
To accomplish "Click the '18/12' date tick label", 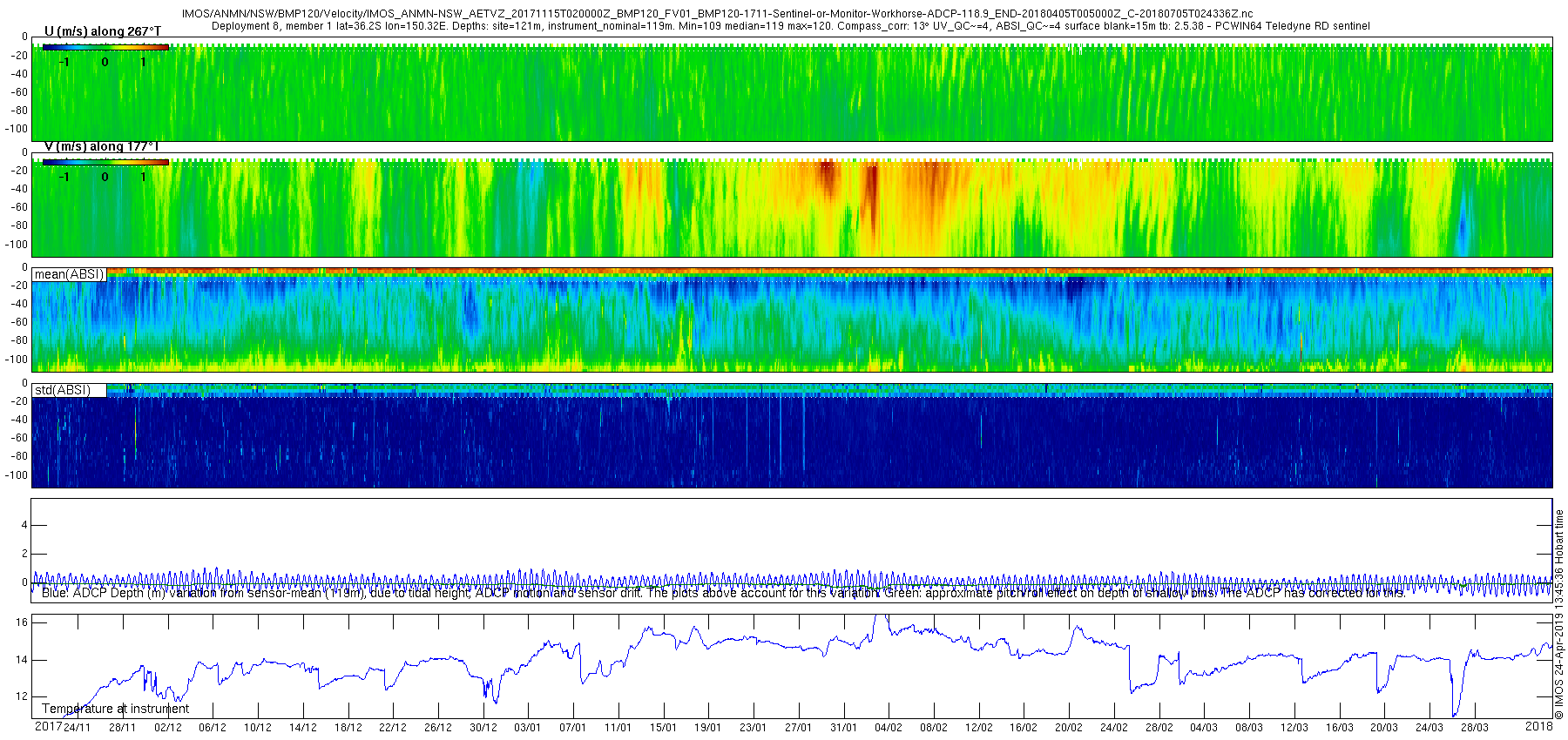I will pos(348,728).
